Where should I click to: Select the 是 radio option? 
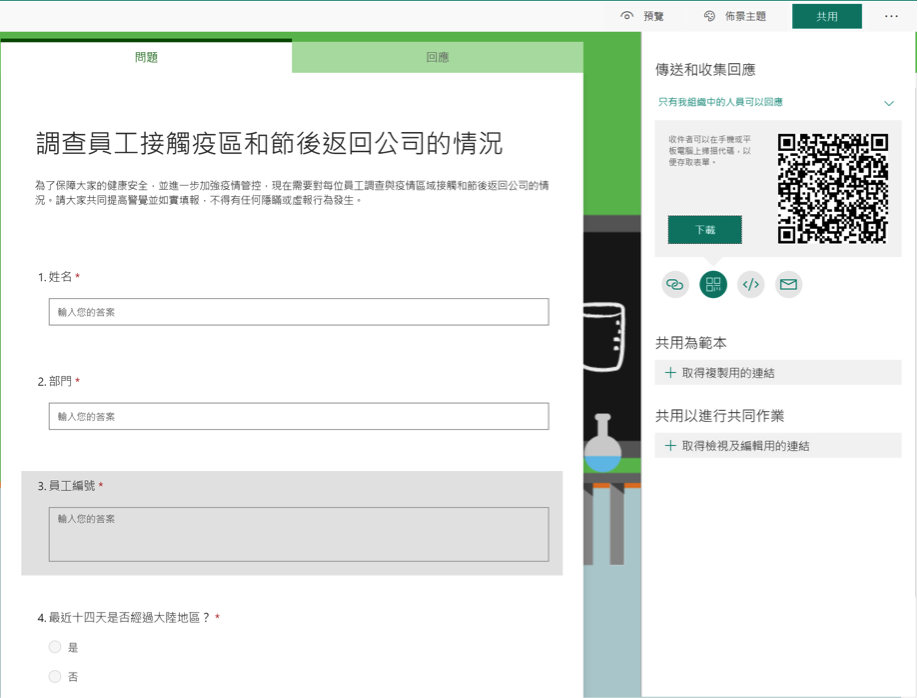click(55, 647)
